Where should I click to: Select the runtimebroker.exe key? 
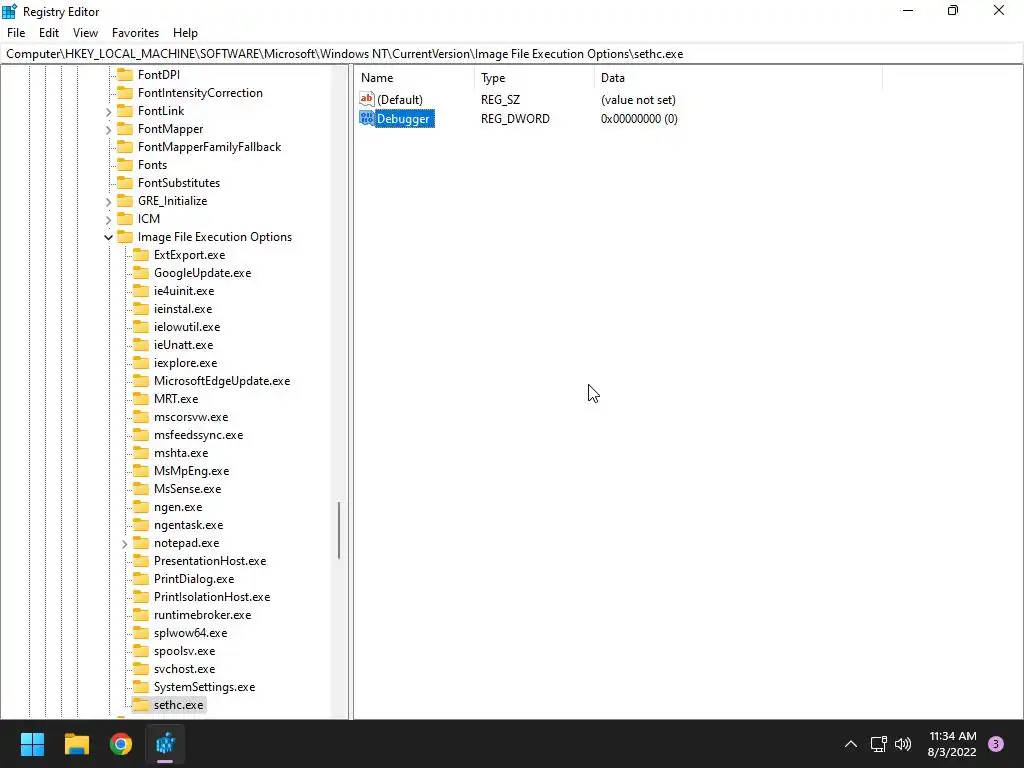tap(202, 615)
